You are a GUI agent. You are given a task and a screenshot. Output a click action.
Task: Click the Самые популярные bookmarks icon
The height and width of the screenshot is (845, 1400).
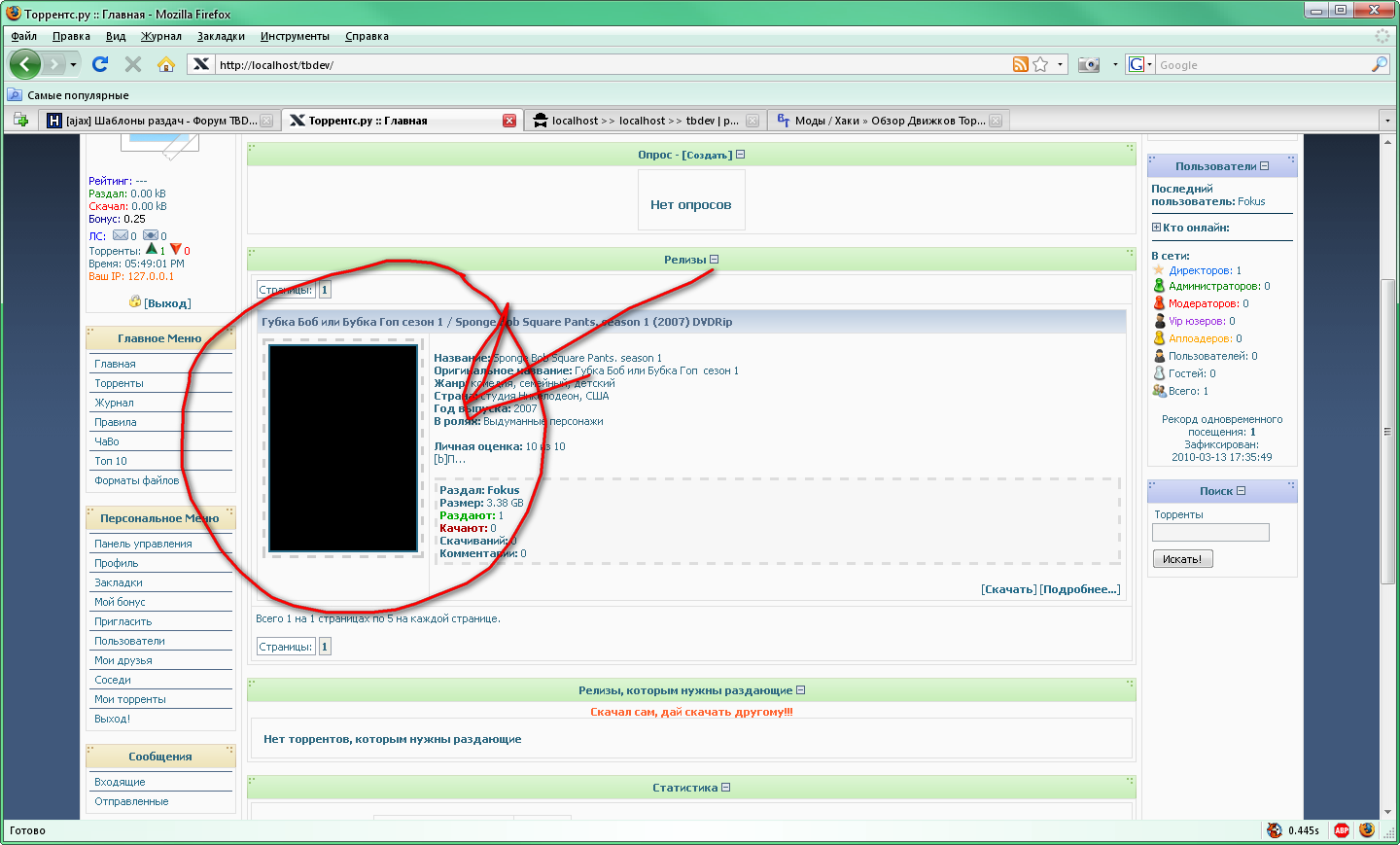14,95
